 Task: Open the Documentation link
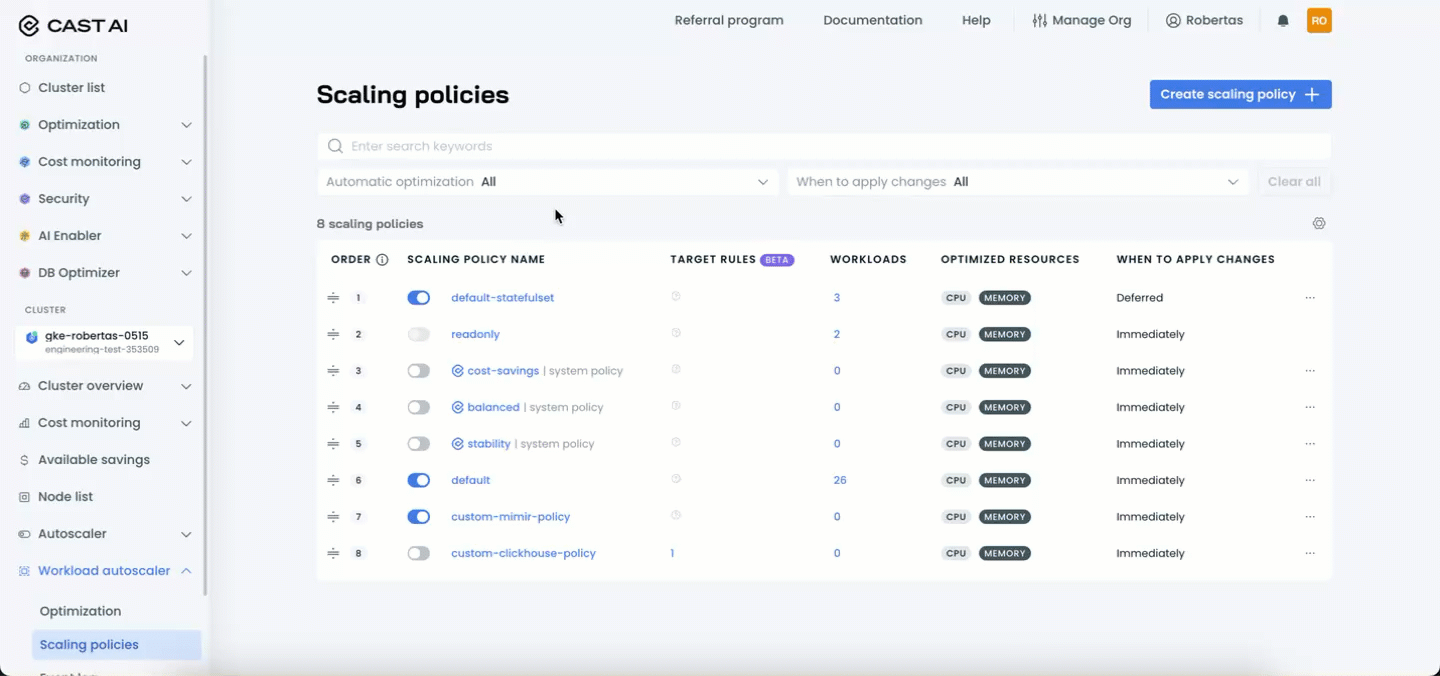coord(873,20)
